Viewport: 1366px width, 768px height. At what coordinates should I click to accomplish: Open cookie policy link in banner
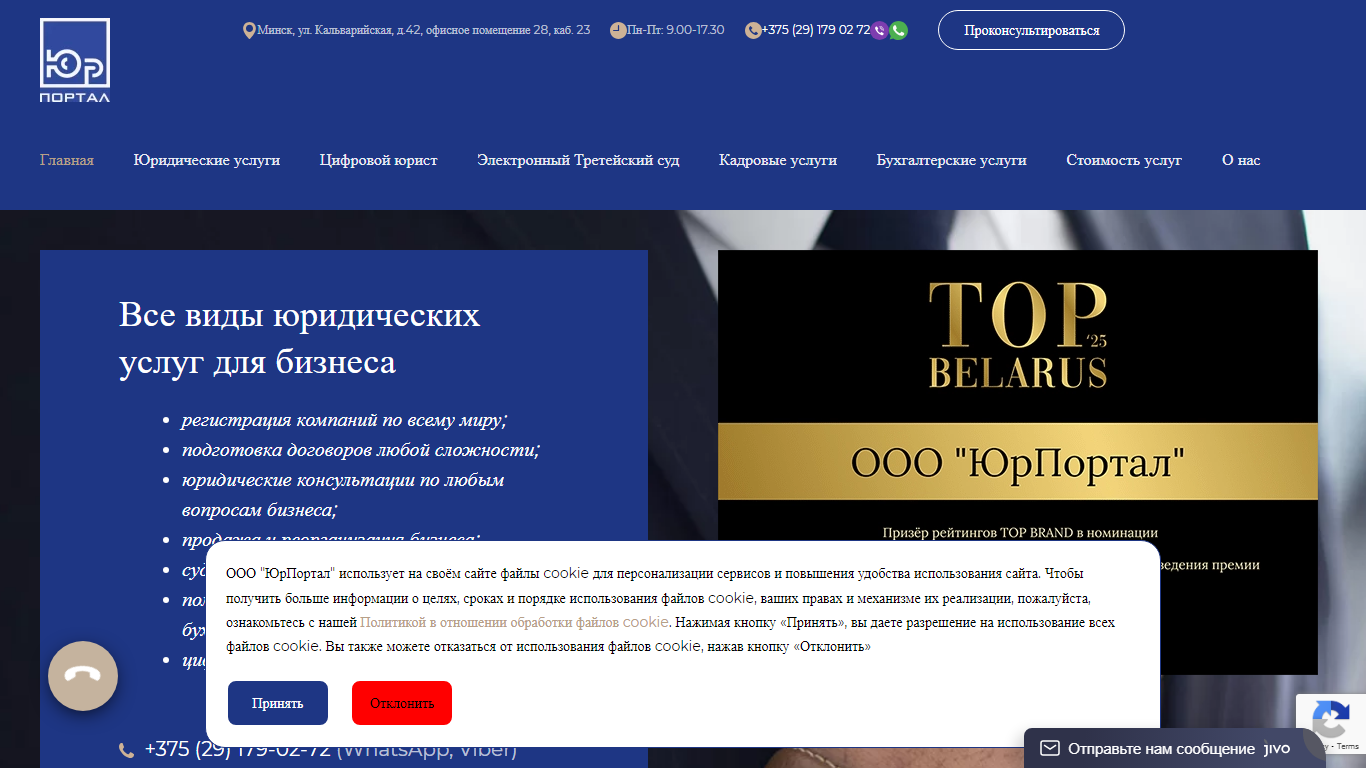pyautogui.click(x=514, y=622)
